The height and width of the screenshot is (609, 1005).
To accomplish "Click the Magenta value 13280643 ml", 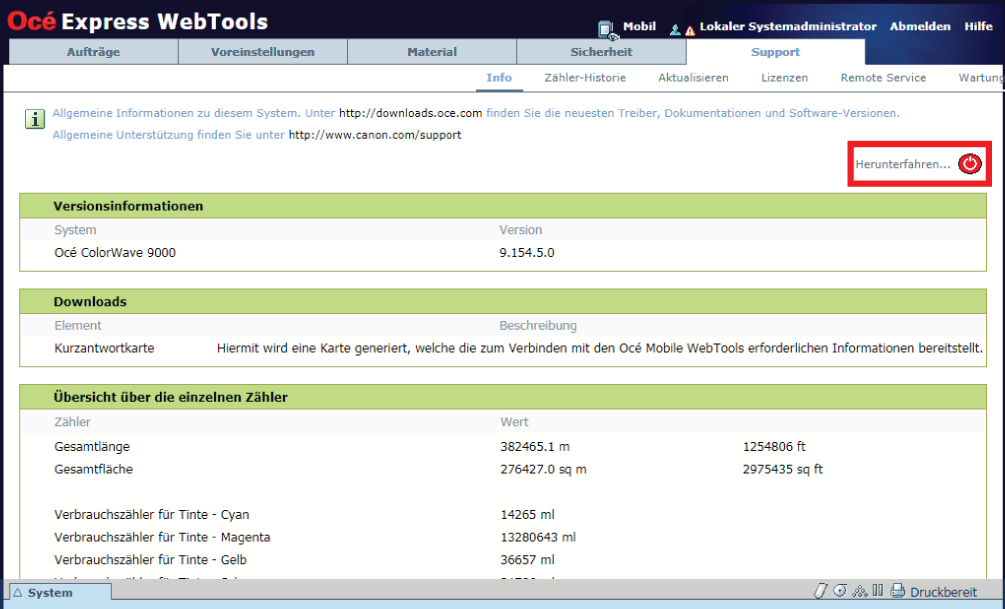I will (538, 537).
